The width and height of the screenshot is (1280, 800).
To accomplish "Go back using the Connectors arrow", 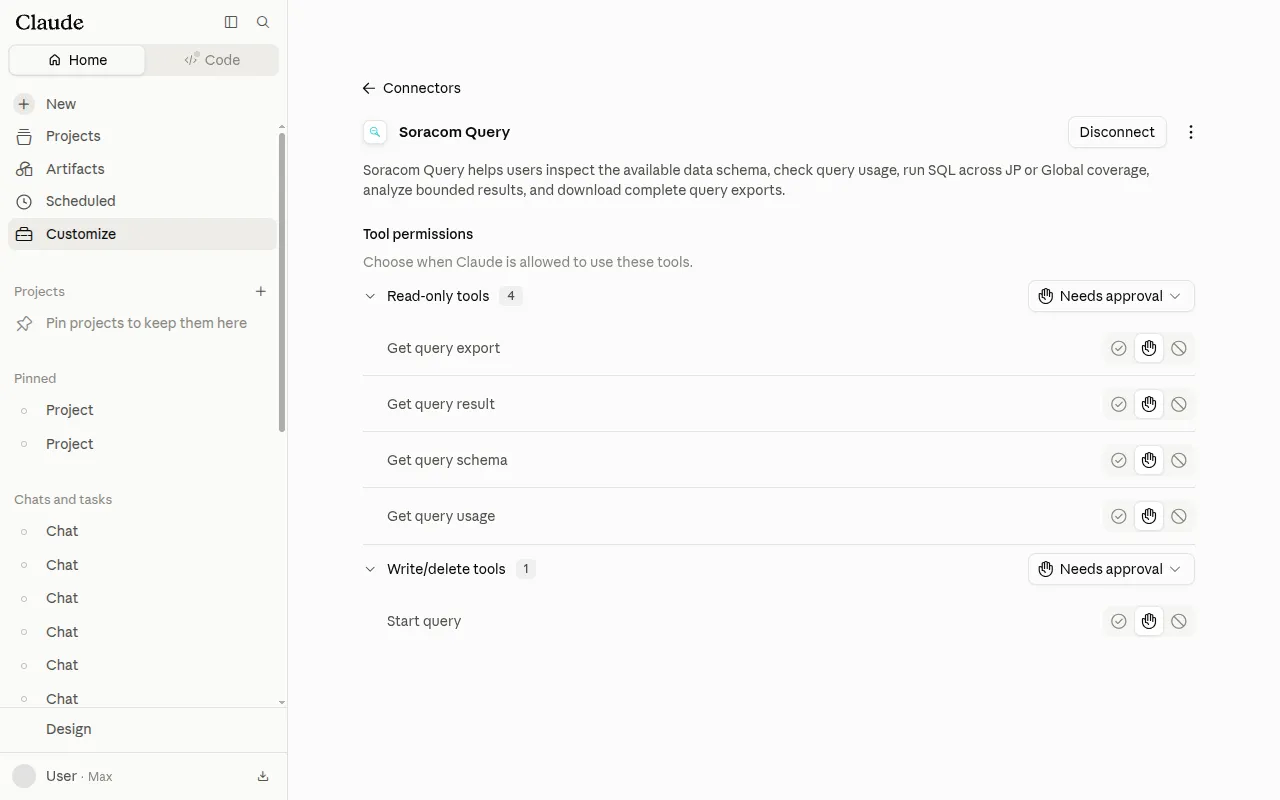I will coord(368,88).
